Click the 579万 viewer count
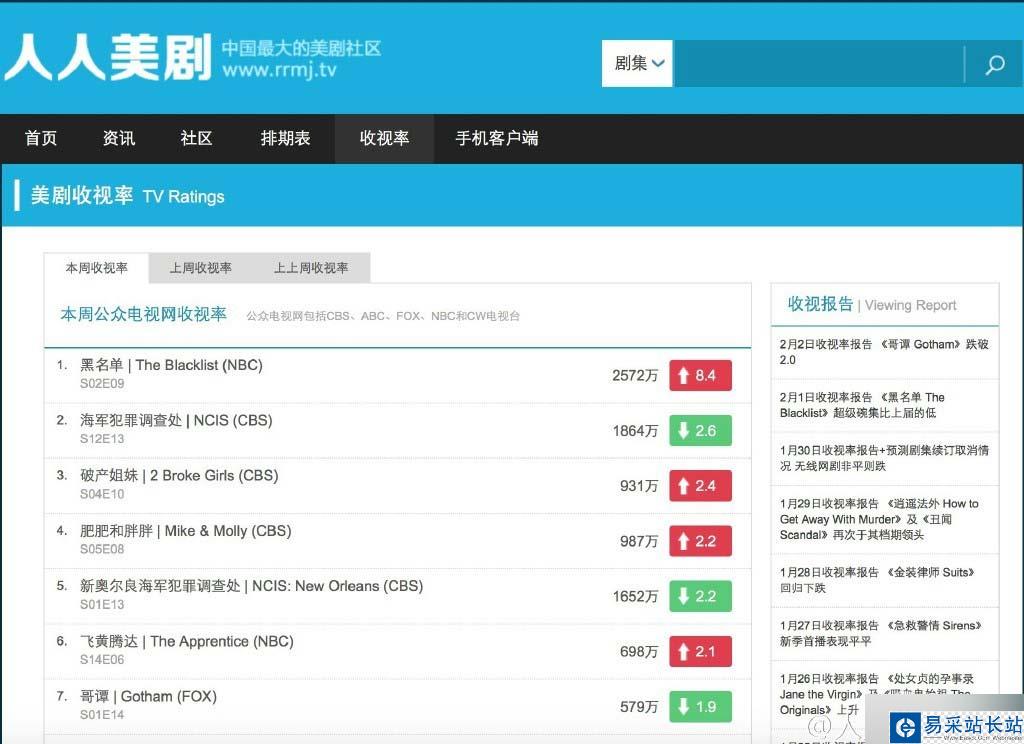 coord(639,707)
